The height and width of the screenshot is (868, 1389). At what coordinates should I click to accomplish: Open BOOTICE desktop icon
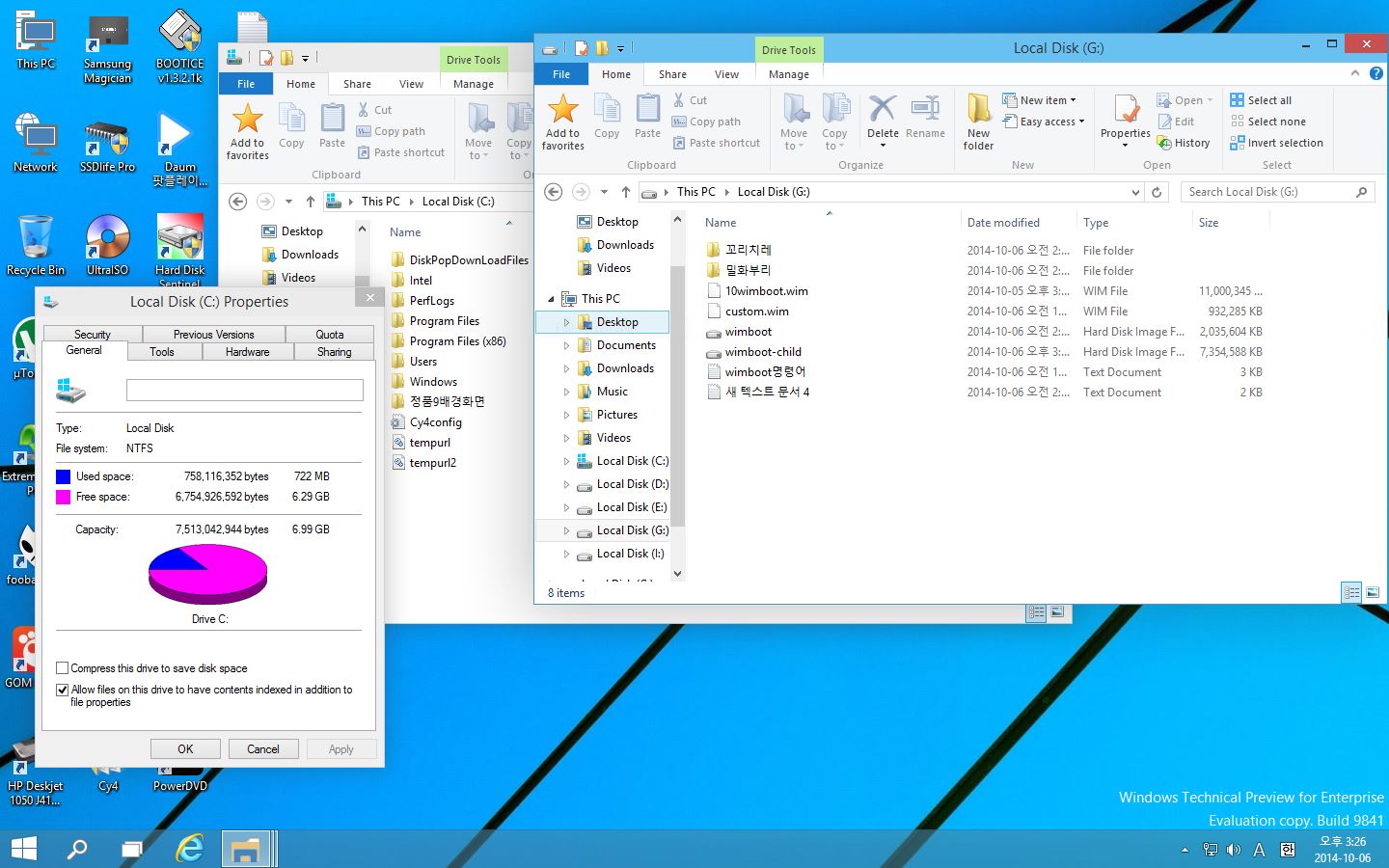[x=179, y=47]
